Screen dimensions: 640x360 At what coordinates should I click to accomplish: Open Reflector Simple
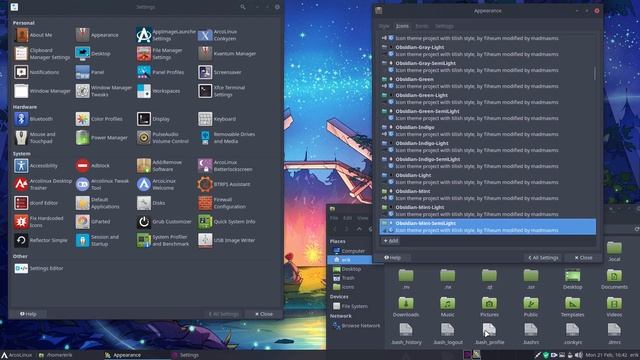point(41,240)
